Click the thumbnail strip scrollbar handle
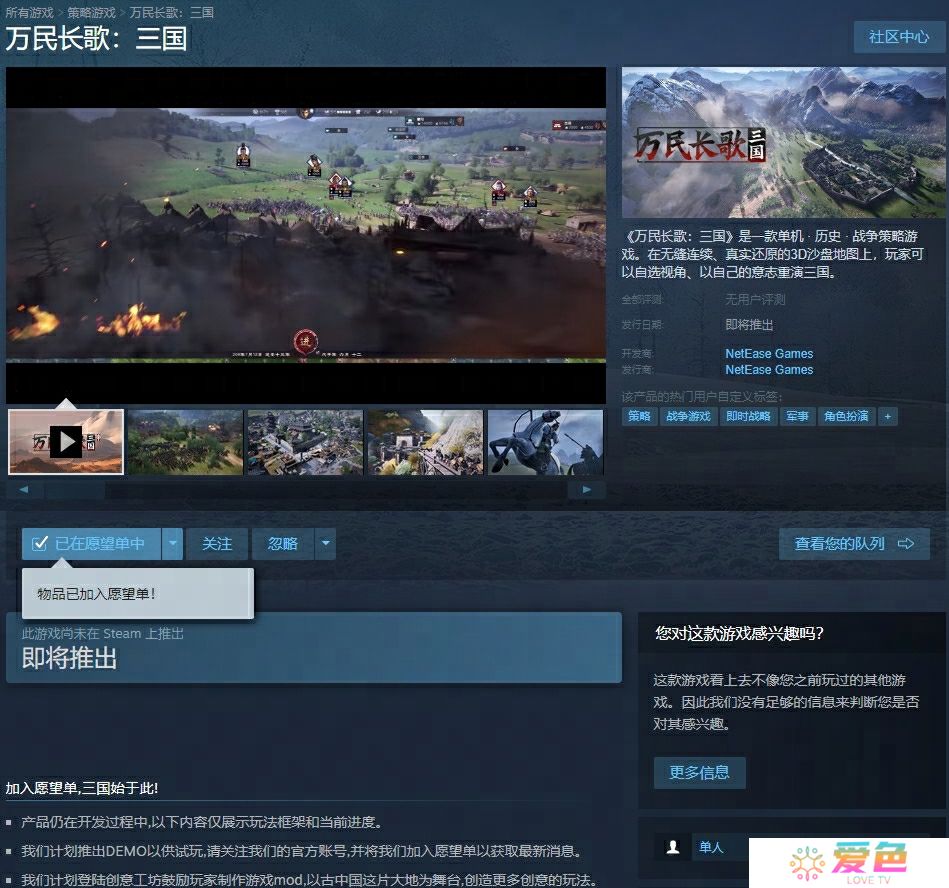 click(x=75, y=490)
